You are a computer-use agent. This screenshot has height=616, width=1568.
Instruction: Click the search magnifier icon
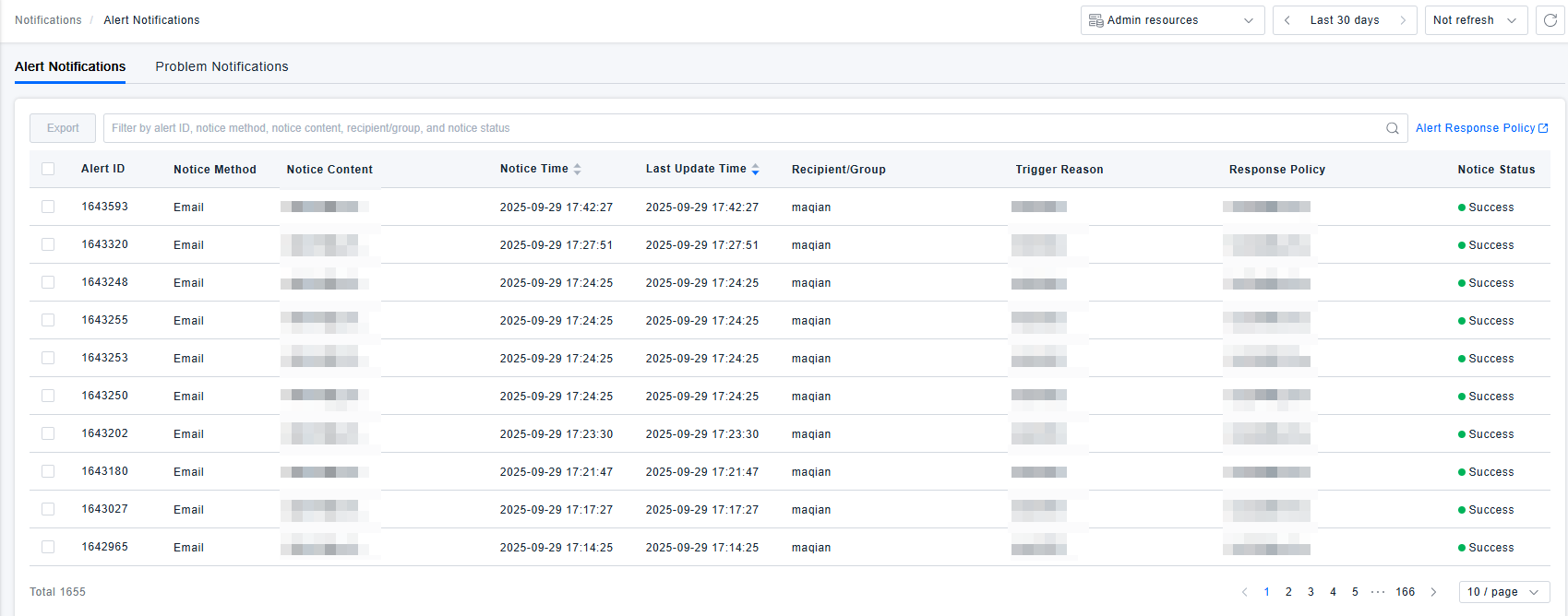[1392, 128]
